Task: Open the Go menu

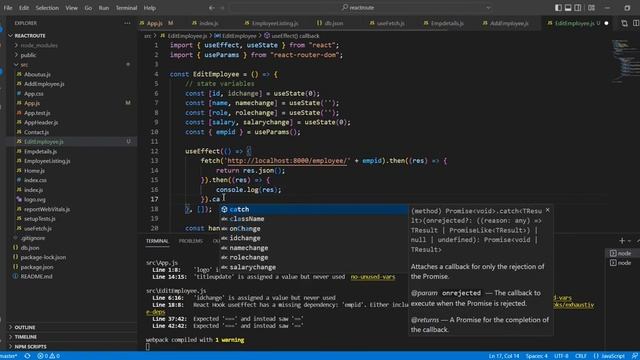Action: pyautogui.click(x=88, y=8)
